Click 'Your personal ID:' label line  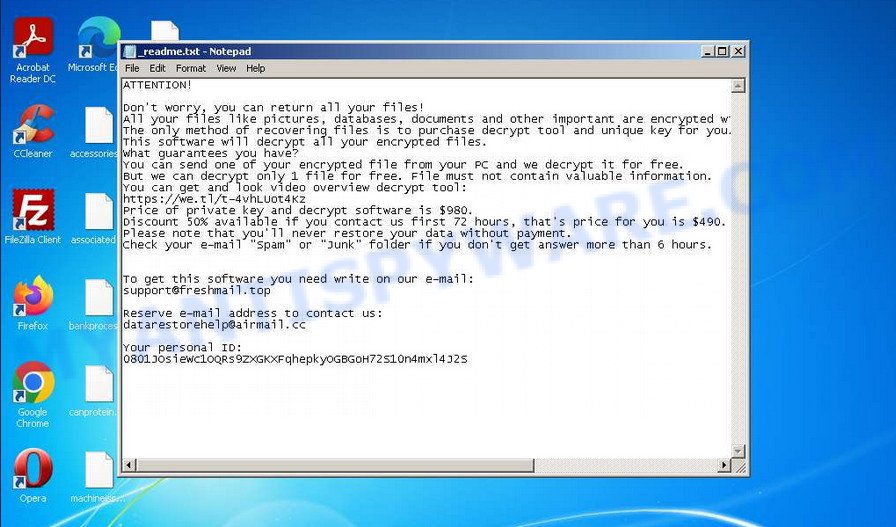click(x=182, y=348)
